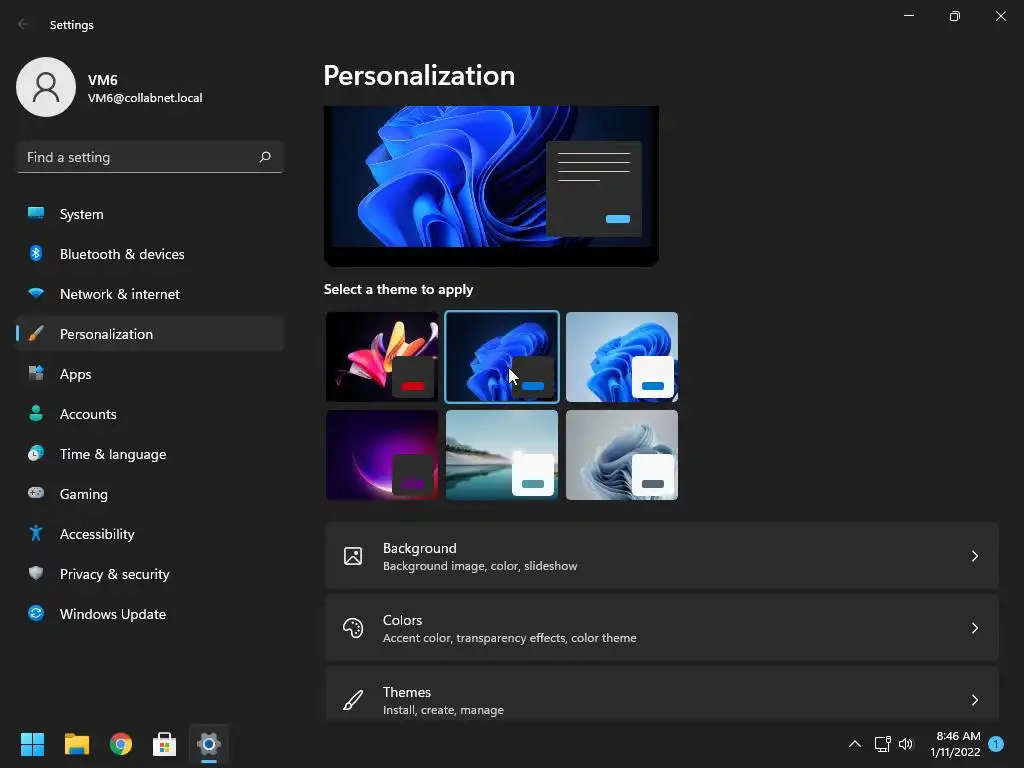Go to System settings category
This screenshot has height=768, width=1024.
150,214
